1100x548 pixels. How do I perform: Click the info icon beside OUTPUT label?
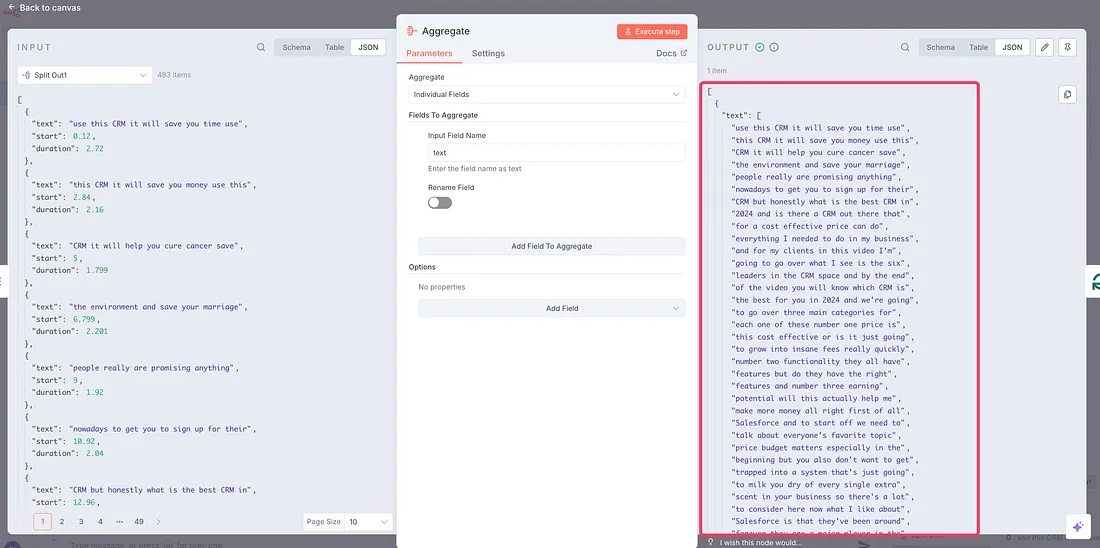(x=774, y=47)
